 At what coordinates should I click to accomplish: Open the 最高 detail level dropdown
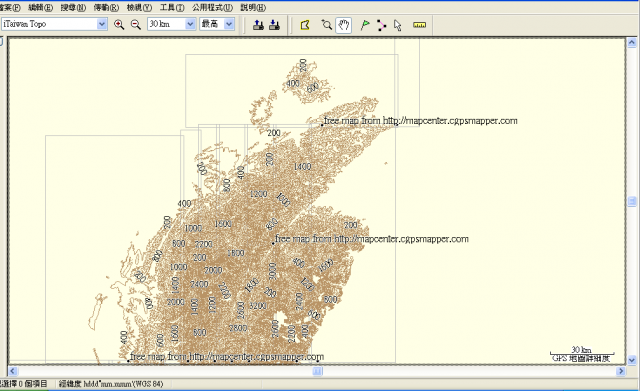[x=229, y=24]
